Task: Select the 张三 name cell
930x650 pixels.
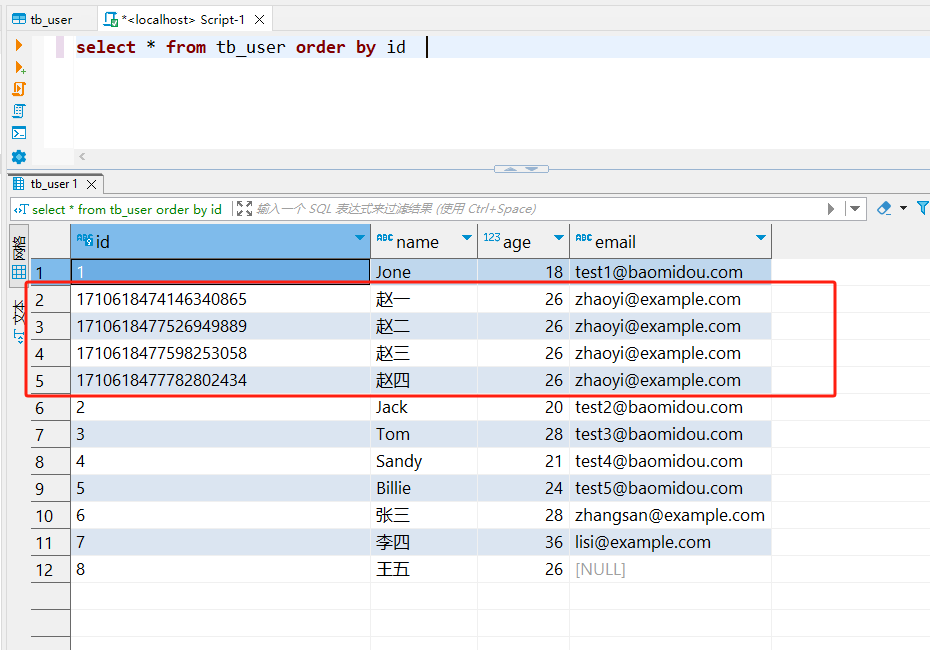Action: [x=423, y=515]
